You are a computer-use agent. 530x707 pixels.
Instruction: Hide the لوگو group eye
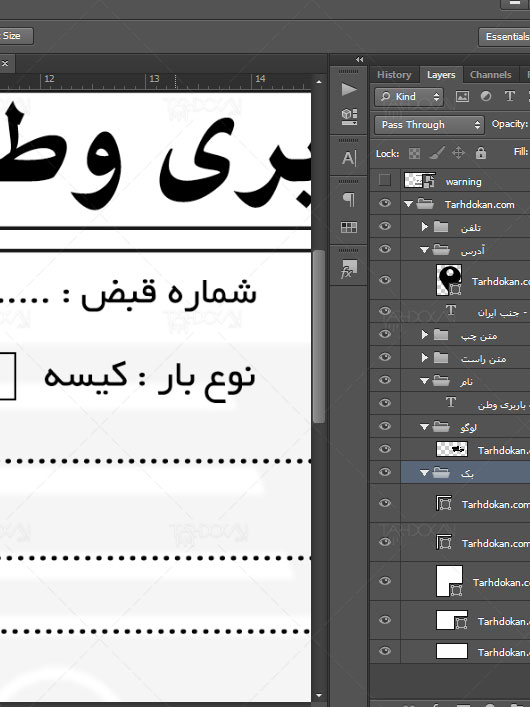(385, 426)
